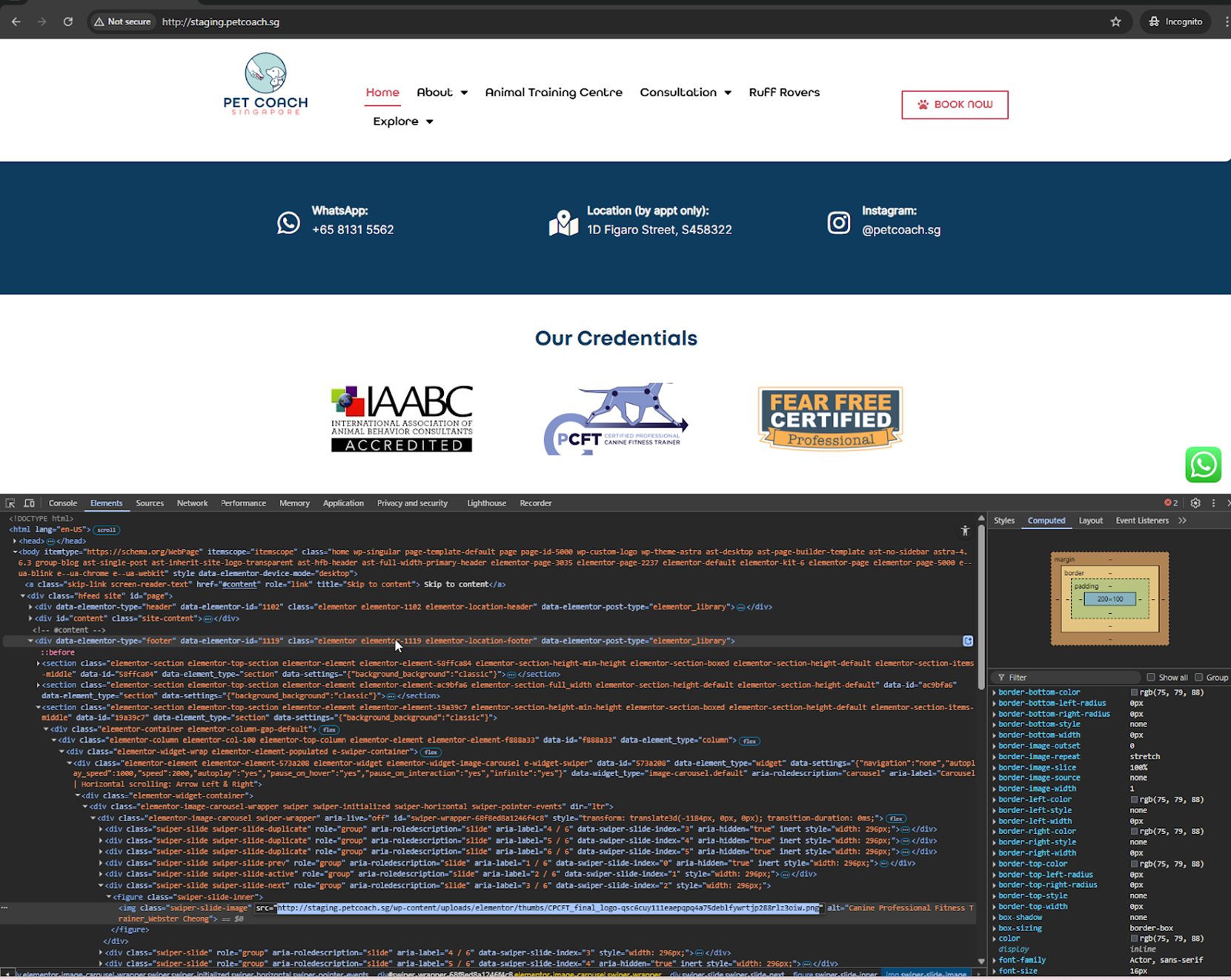Image resolution: width=1231 pixels, height=980 pixels.
Task: Switch to the Sources tab
Action: pos(150,503)
